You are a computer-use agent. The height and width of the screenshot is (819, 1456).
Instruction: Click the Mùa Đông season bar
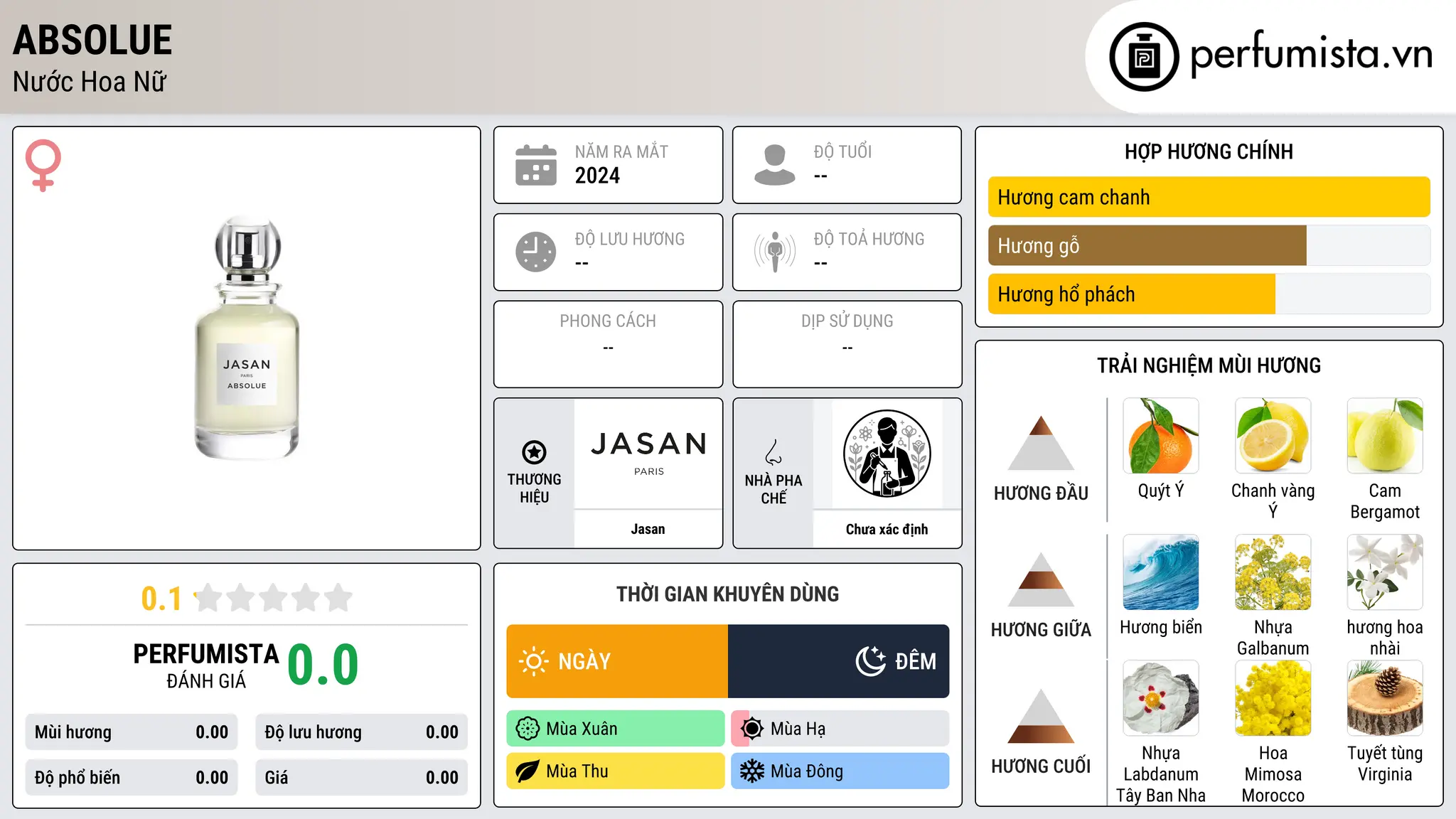pos(840,771)
